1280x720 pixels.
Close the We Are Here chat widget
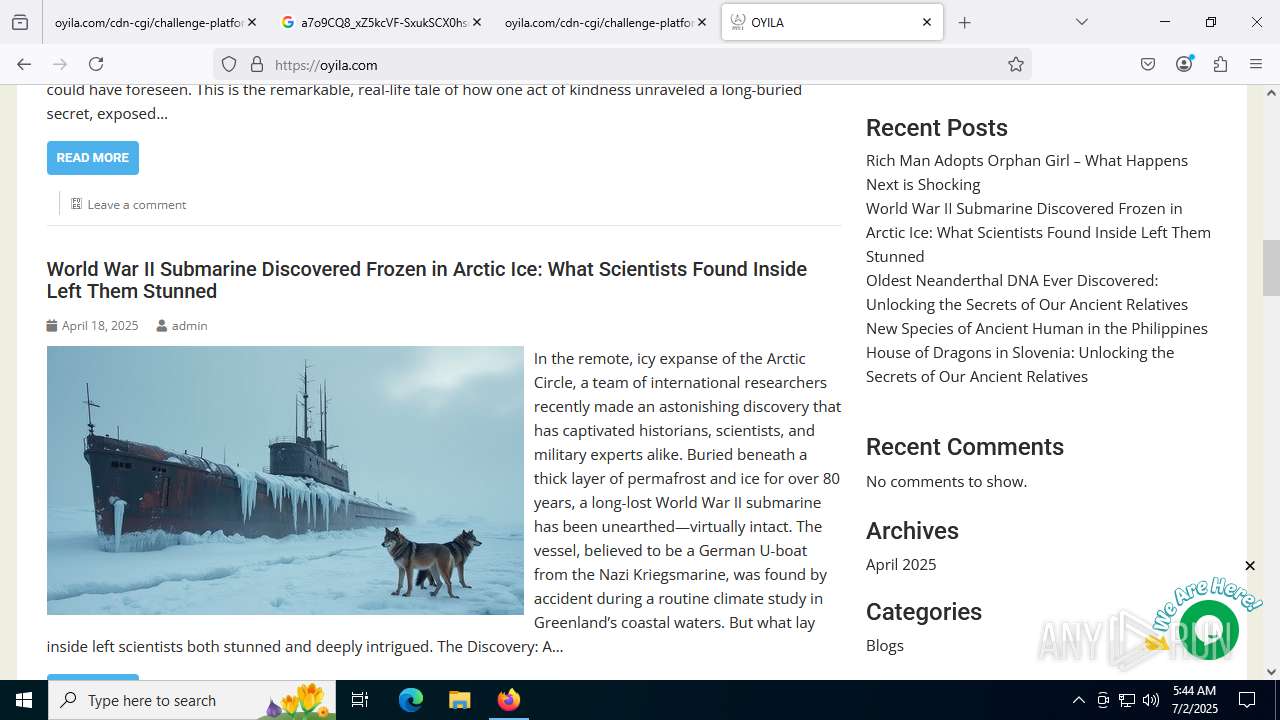(1249, 566)
